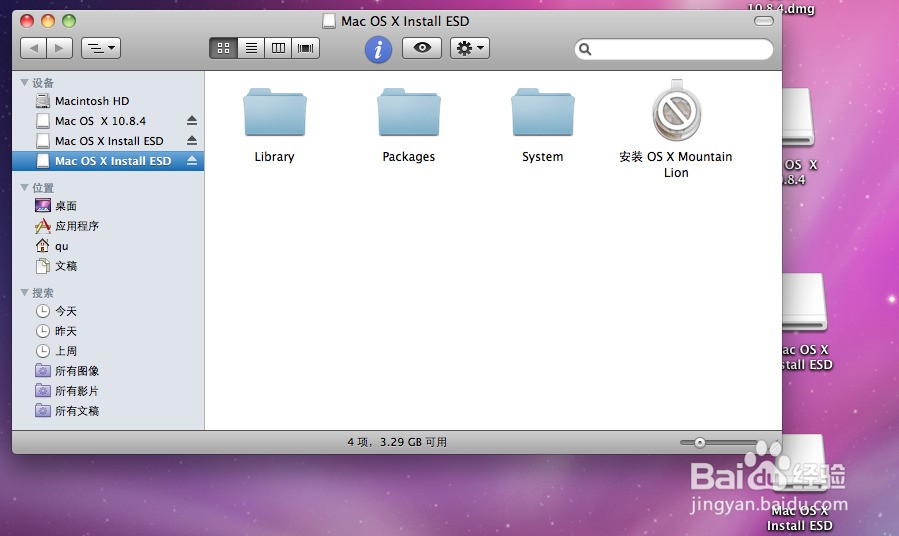Eject the unselected Mac OS X Install ESD volume
899x536 pixels.
[x=192, y=140]
